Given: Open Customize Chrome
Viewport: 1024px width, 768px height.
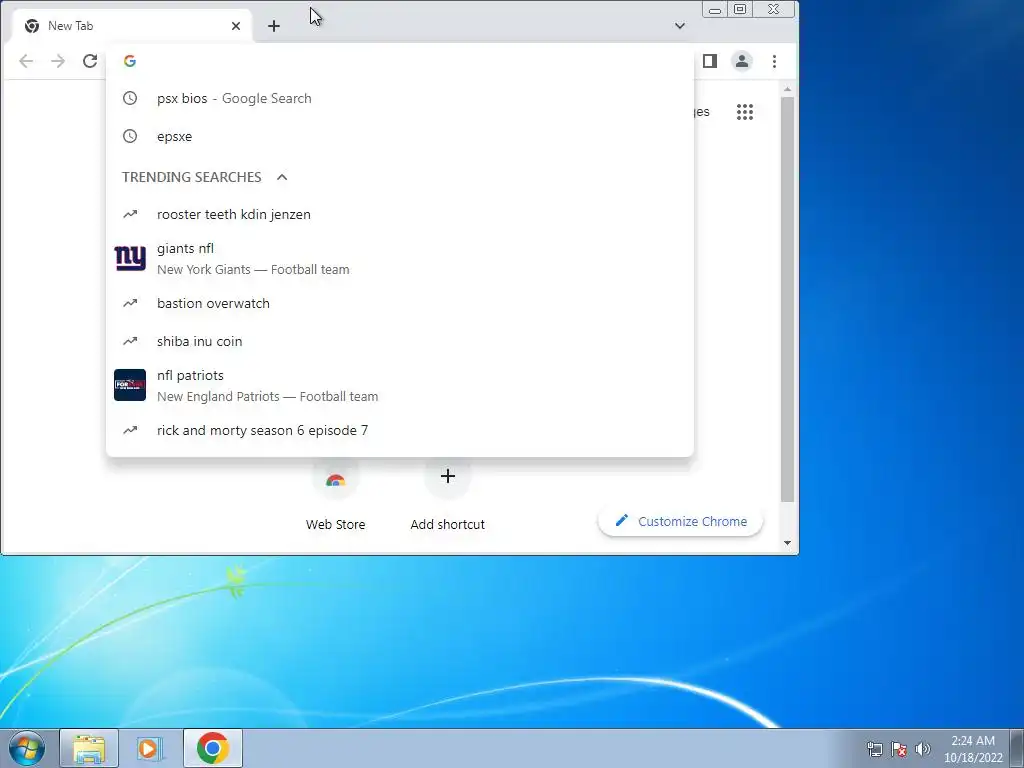Looking at the screenshot, I should click(680, 521).
